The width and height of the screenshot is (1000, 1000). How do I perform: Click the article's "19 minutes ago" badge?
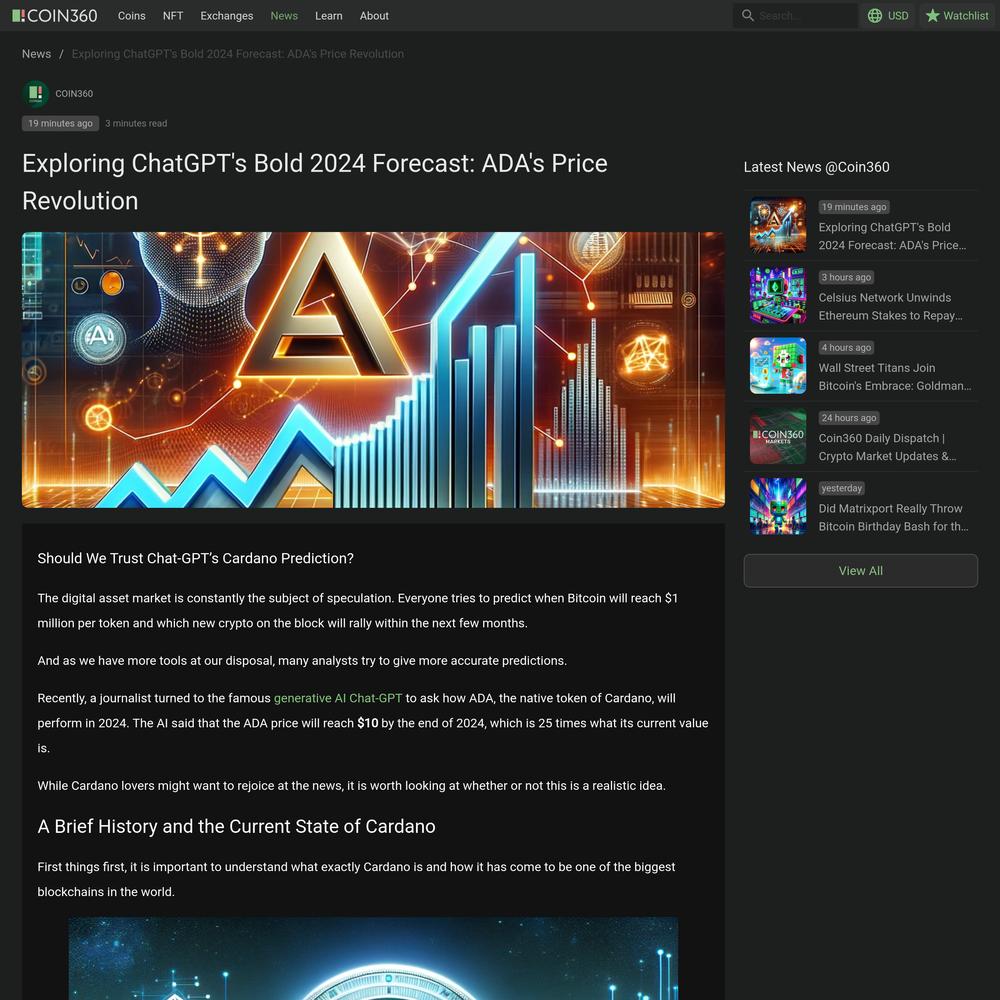click(x=61, y=124)
